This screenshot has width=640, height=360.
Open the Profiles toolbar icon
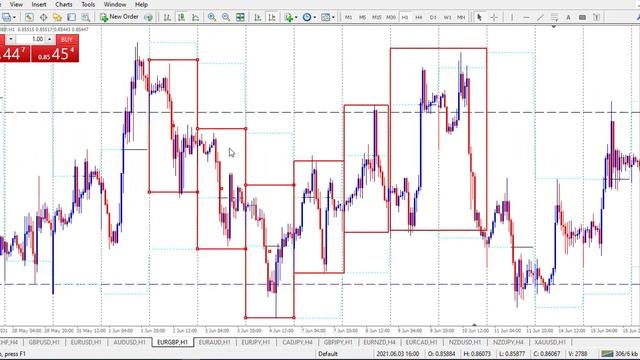(6, 17)
